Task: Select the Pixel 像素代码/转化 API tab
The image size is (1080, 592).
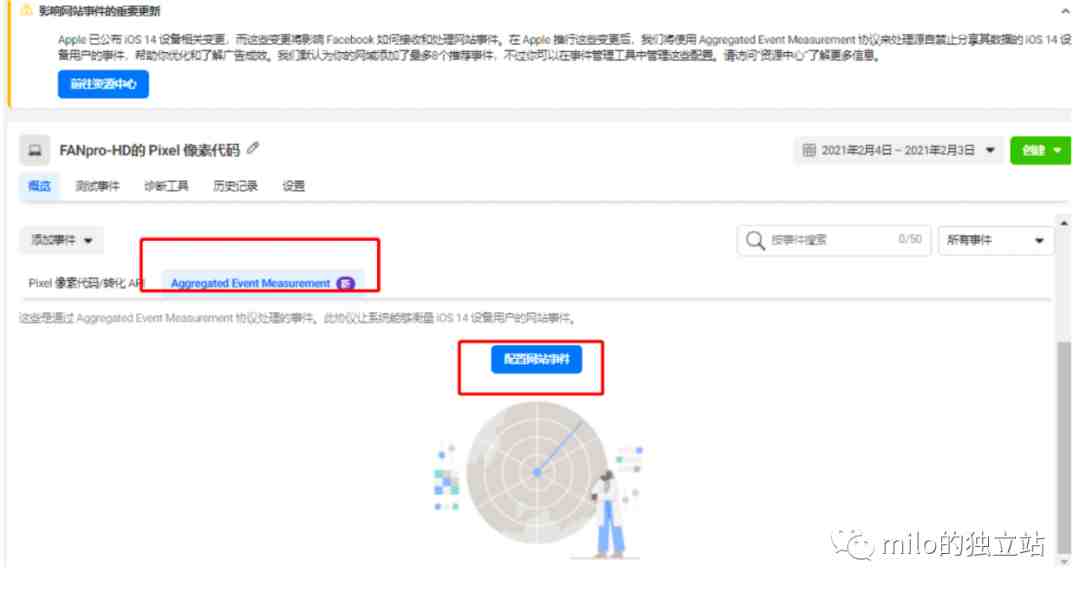Action: point(85,283)
